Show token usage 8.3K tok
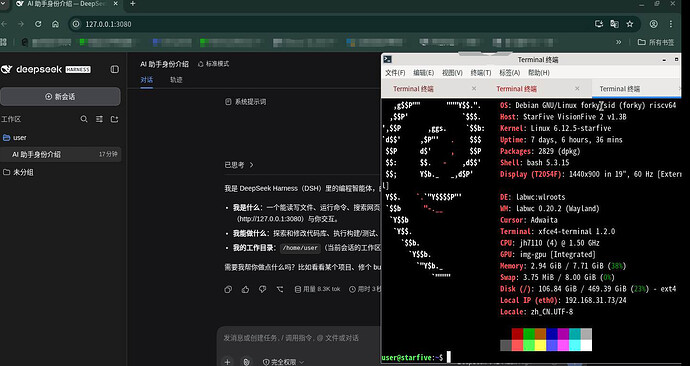The width and height of the screenshot is (690, 366). (x=317, y=289)
